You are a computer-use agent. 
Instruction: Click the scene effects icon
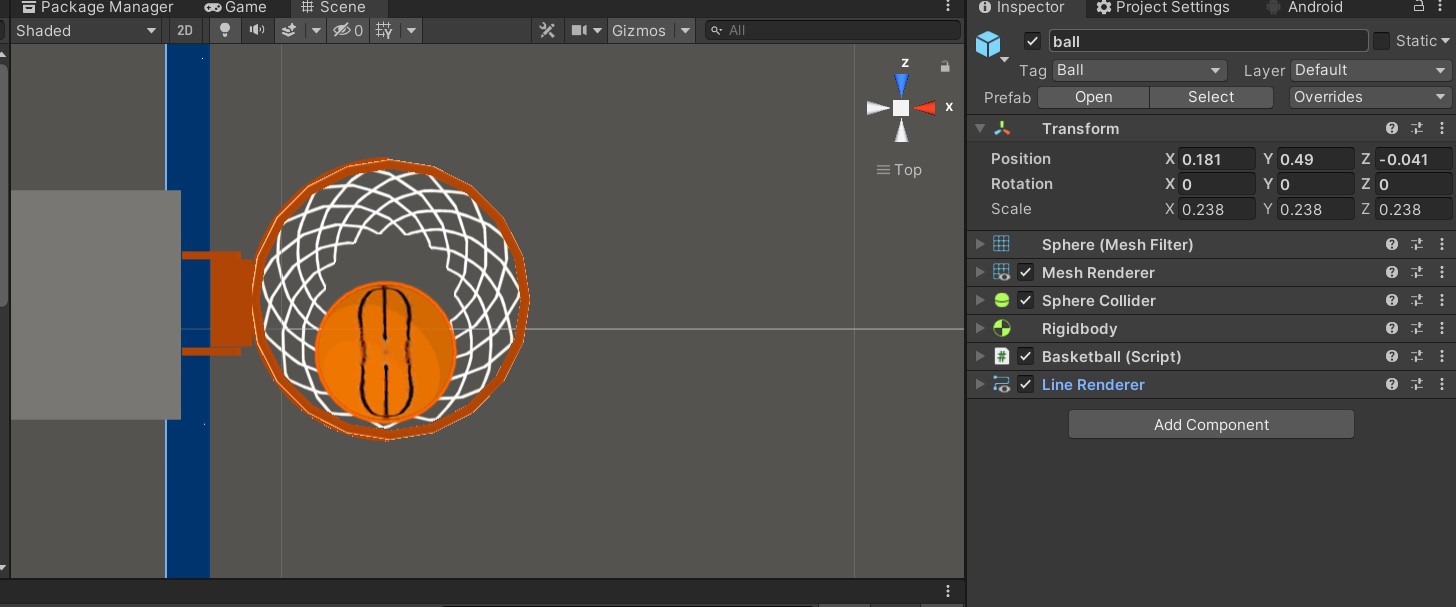tap(291, 30)
